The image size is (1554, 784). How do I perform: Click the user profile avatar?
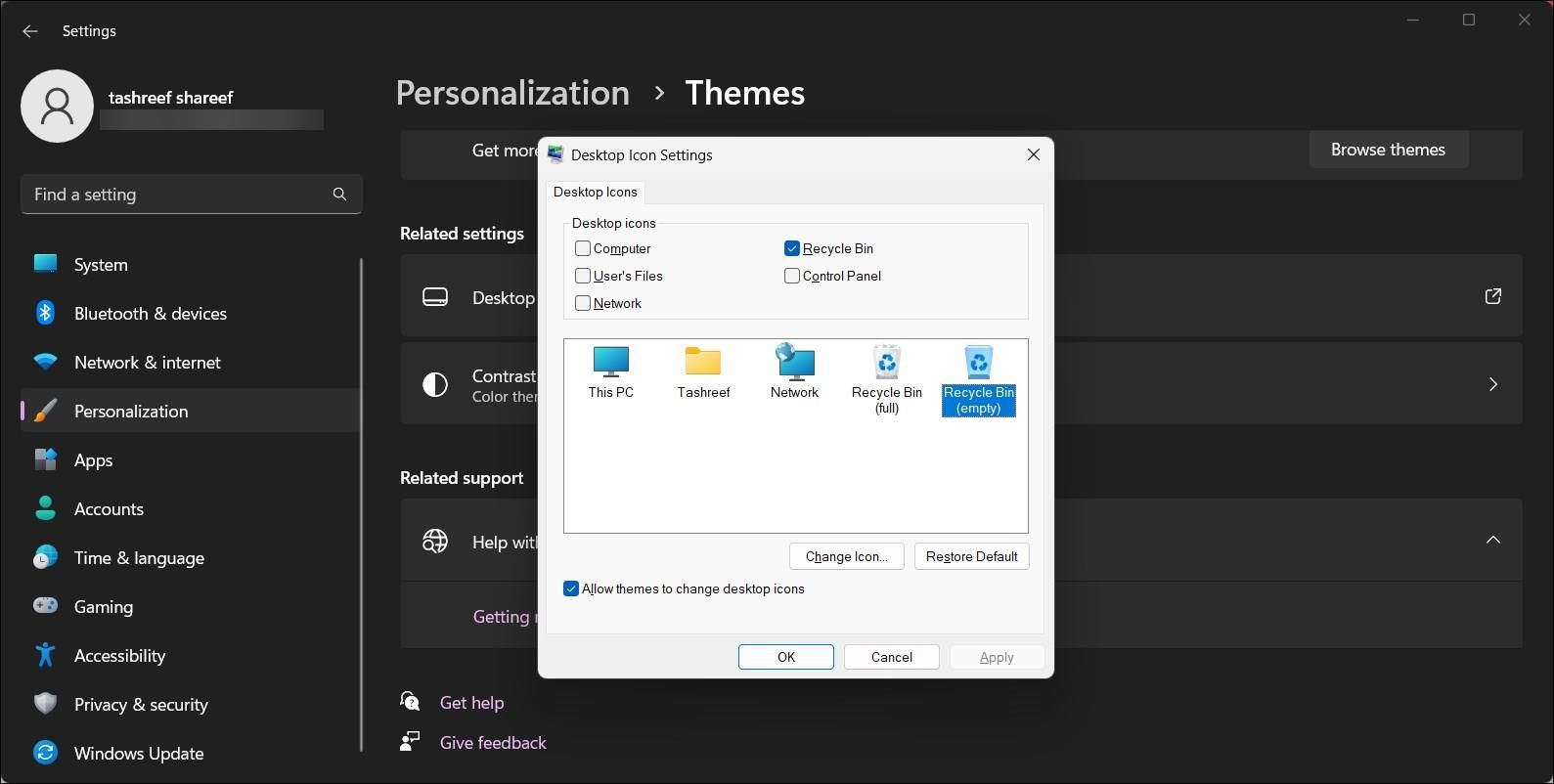tap(58, 107)
